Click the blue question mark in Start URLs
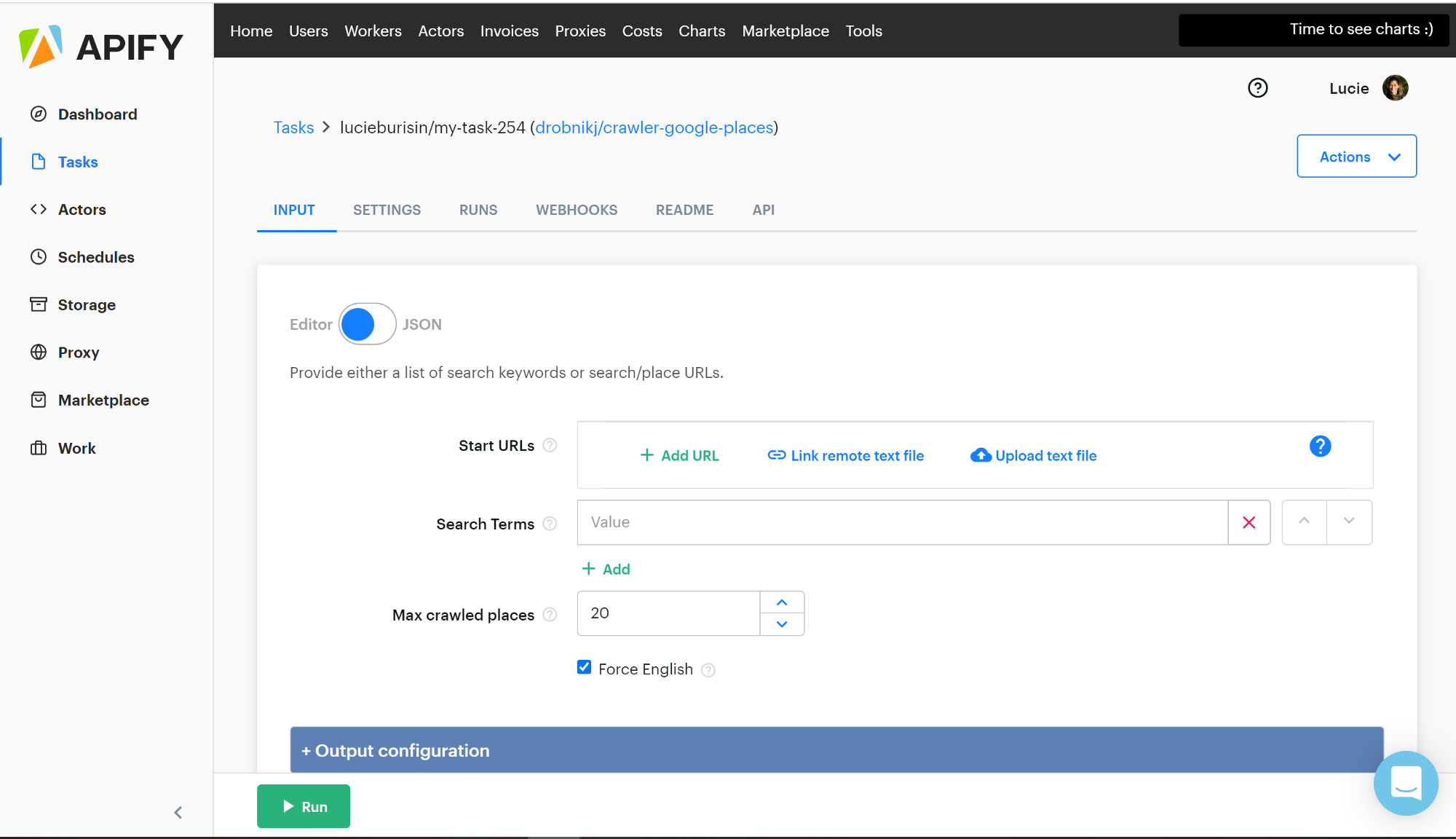Screen dimensions: 1456x839 [1320, 446]
